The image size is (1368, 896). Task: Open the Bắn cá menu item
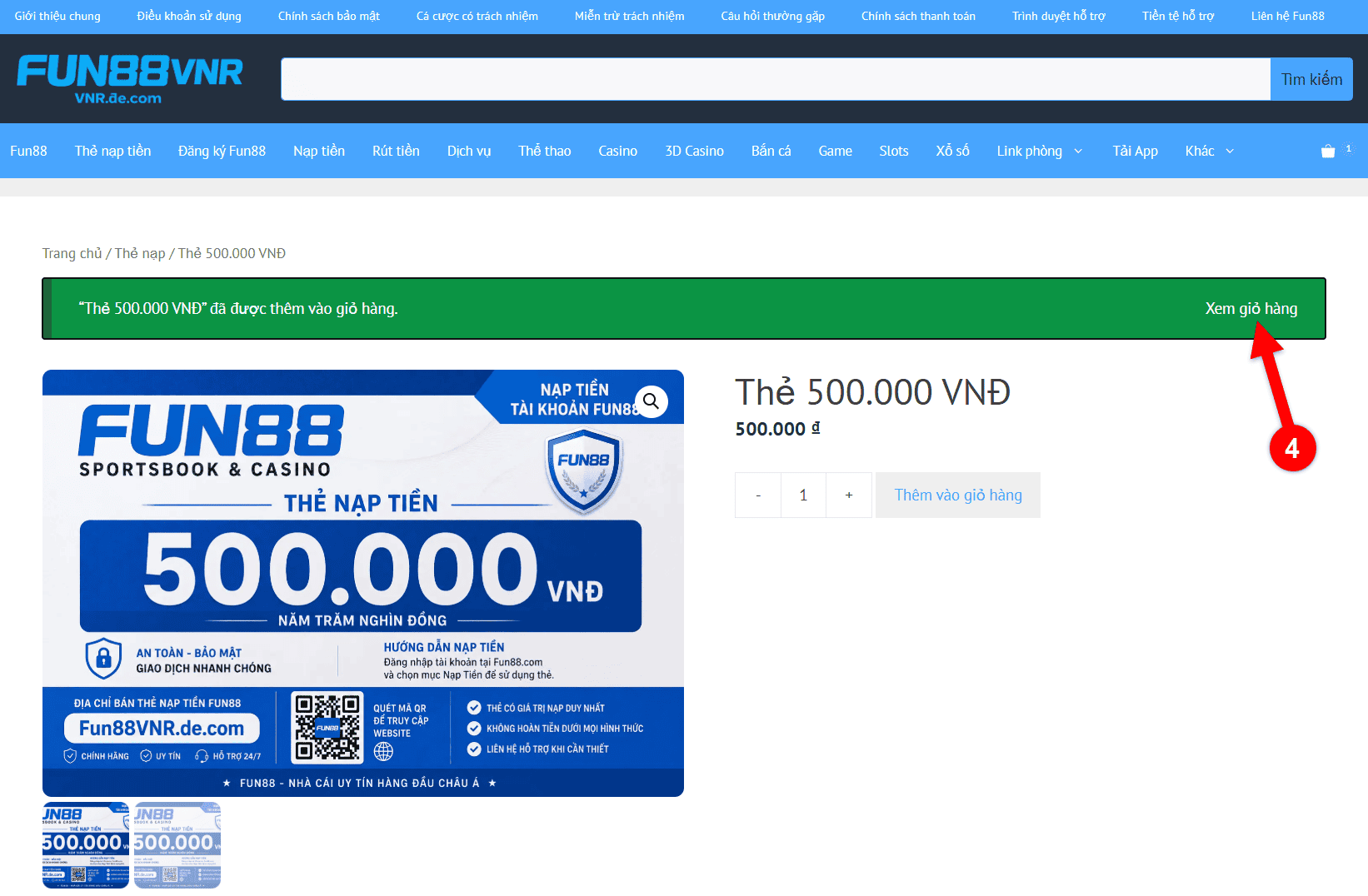click(x=771, y=151)
